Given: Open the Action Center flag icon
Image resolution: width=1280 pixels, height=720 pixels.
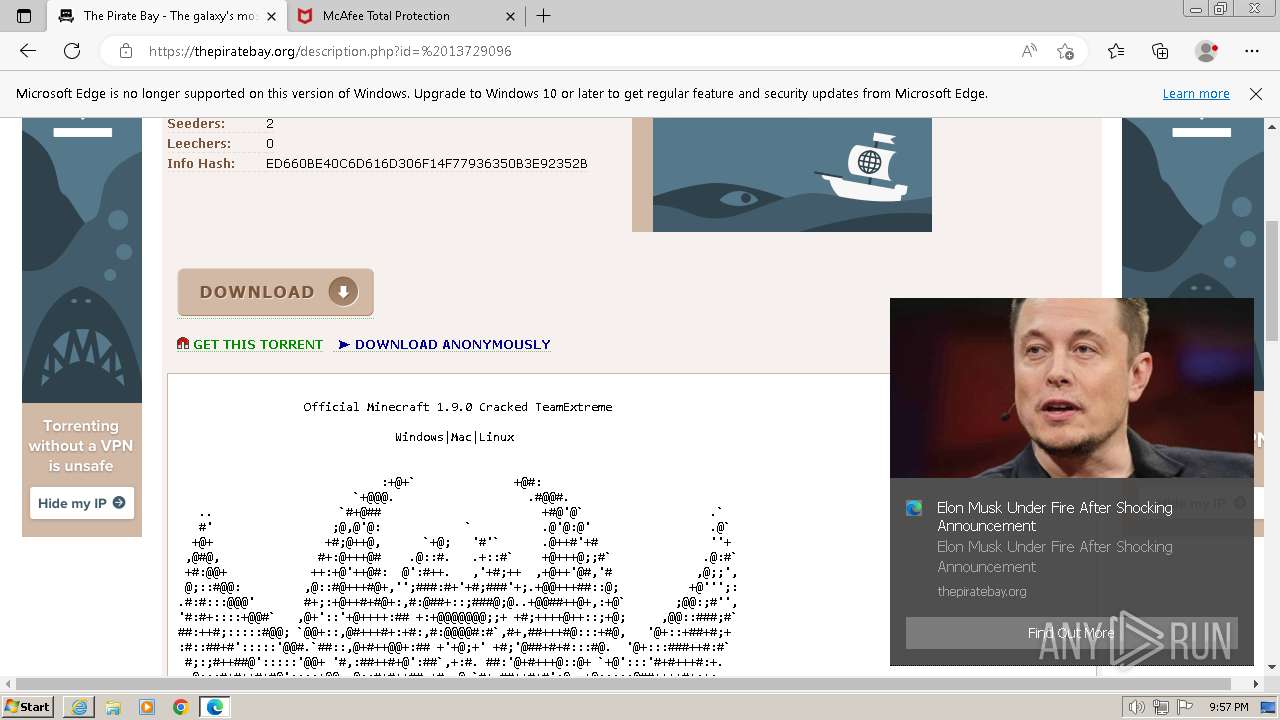Looking at the screenshot, I should click(x=1185, y=707).
